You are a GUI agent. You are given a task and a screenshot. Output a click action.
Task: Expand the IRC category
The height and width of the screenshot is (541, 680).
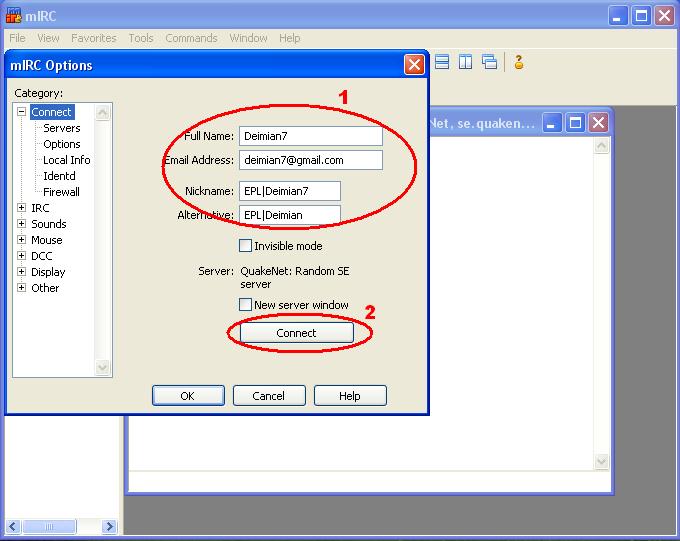21,207
